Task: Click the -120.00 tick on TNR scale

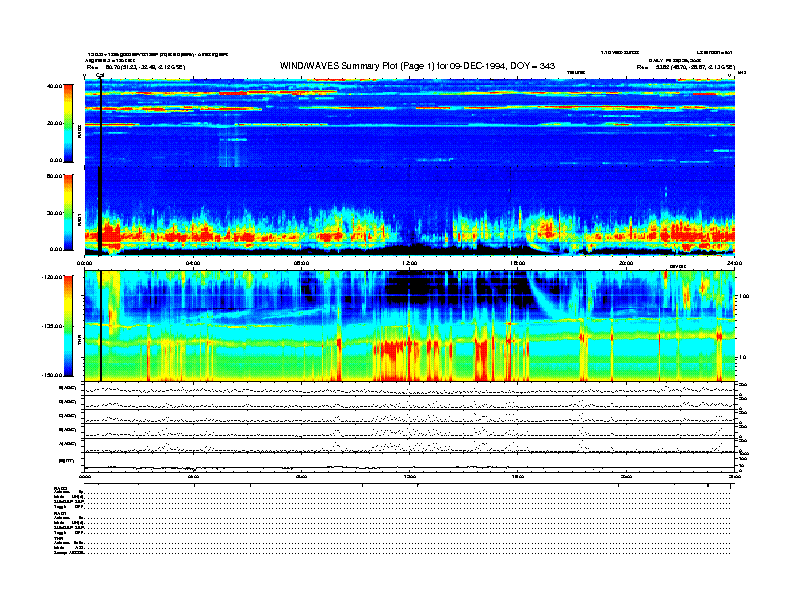Action: tap(50, 277)
